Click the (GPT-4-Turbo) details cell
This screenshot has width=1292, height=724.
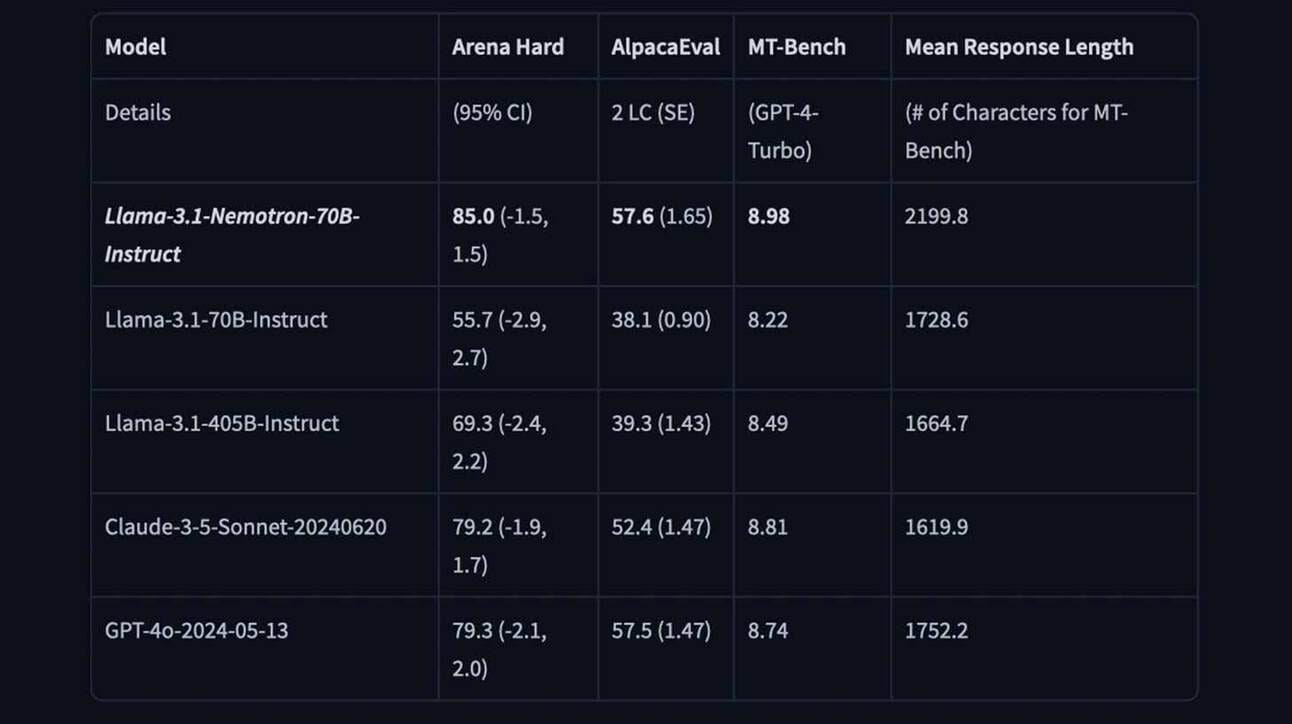pyautogui.click(x=784, y=131)
